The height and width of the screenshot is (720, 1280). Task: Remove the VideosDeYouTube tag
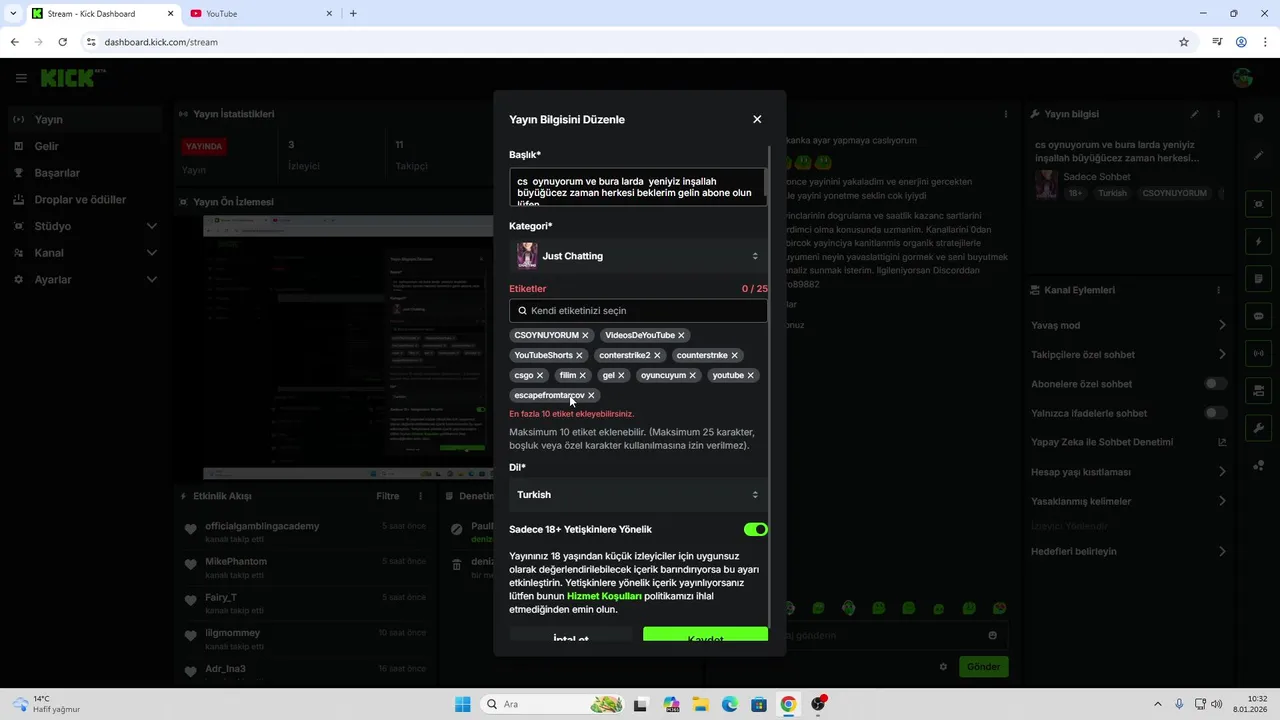click(681, 335)
